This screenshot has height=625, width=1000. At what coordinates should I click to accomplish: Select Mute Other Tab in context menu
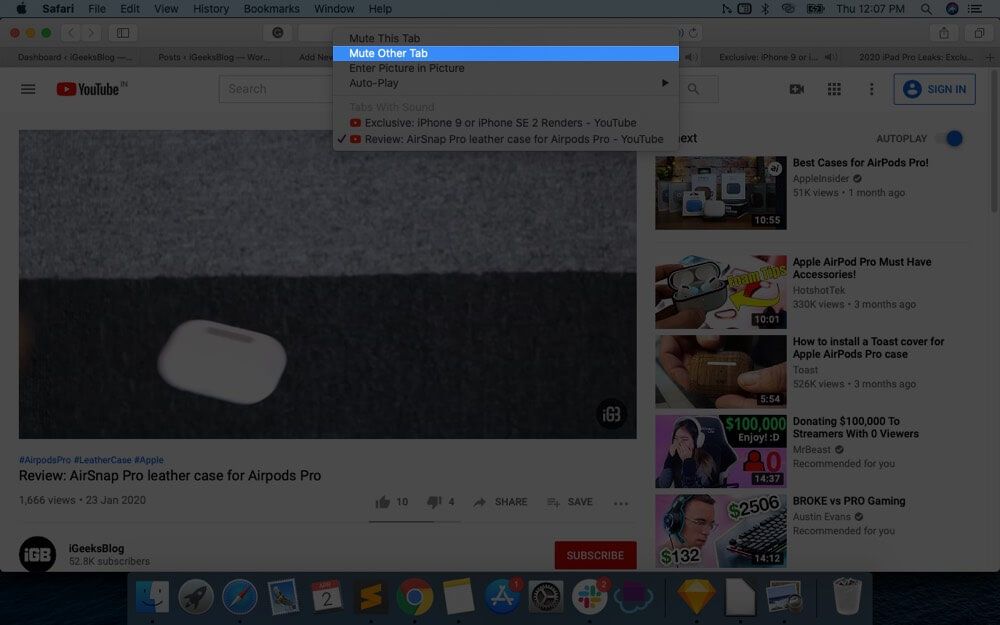point(506,54)
